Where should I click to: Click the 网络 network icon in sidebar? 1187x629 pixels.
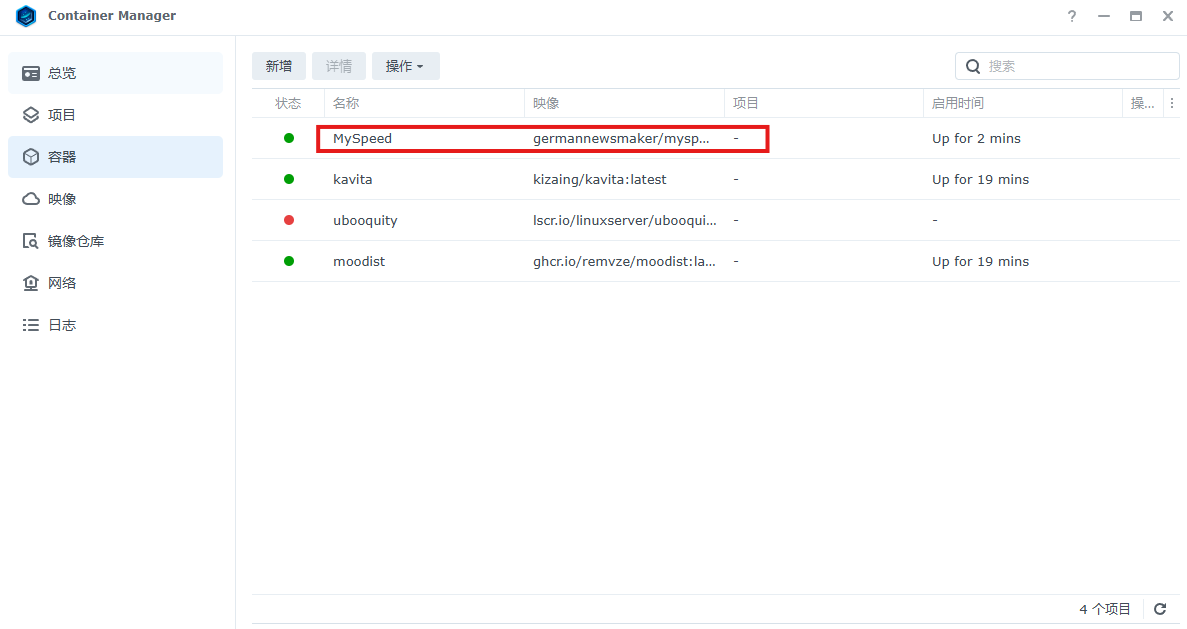click(x=31, y=283)
